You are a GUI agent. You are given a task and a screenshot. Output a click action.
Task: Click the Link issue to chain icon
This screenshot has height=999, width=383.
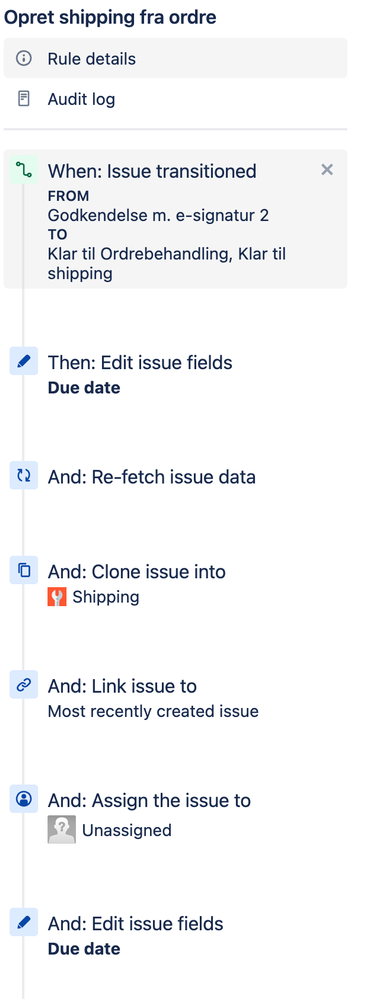point(24,685)
